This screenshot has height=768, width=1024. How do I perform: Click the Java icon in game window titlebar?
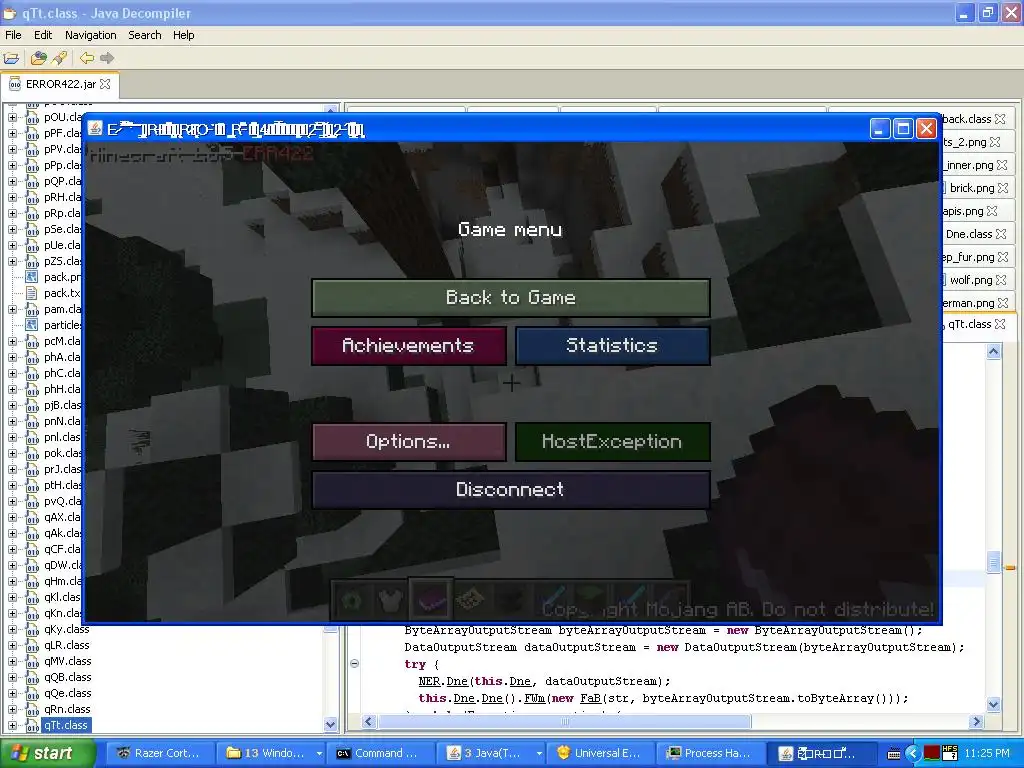click(x=95, y=129)
